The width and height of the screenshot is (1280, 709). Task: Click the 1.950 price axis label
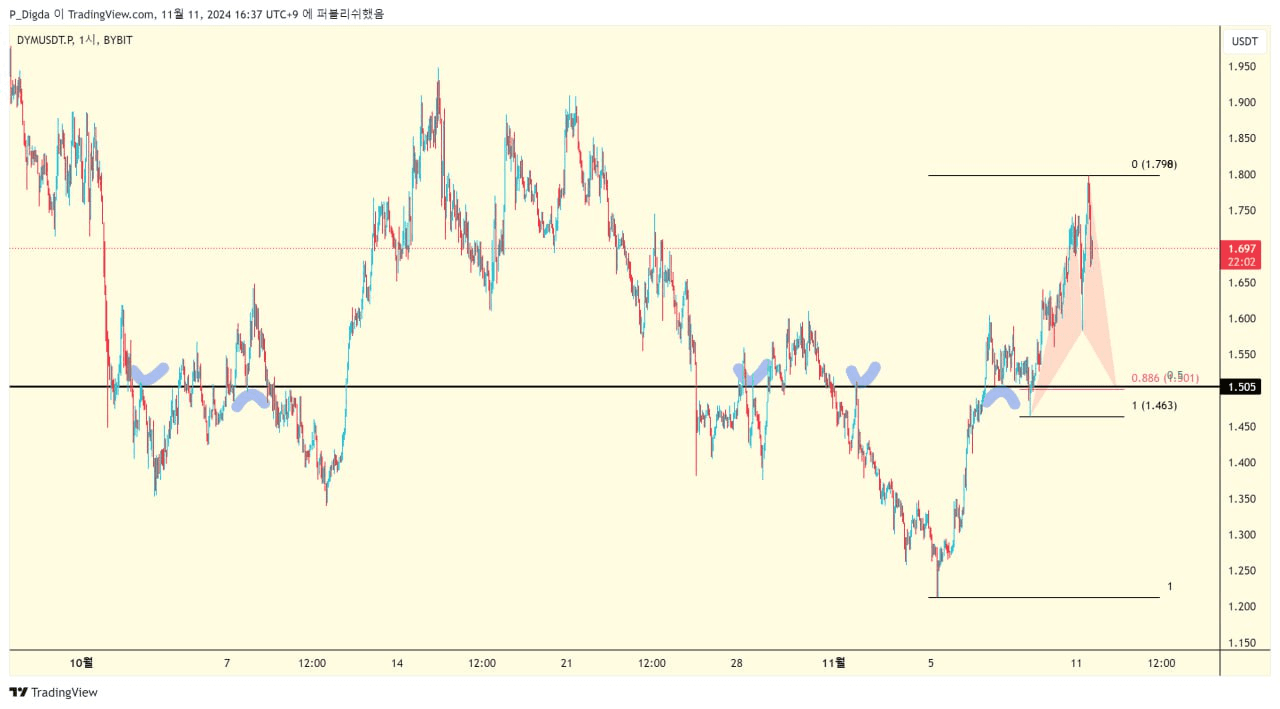click(1242, 67)
